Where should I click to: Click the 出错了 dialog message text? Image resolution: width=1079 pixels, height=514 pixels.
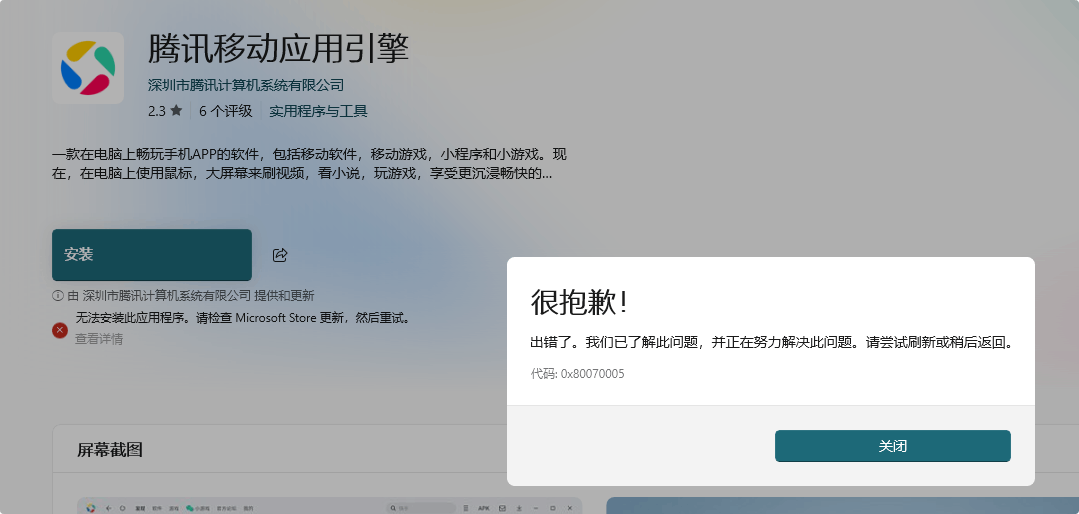[772, 343]
